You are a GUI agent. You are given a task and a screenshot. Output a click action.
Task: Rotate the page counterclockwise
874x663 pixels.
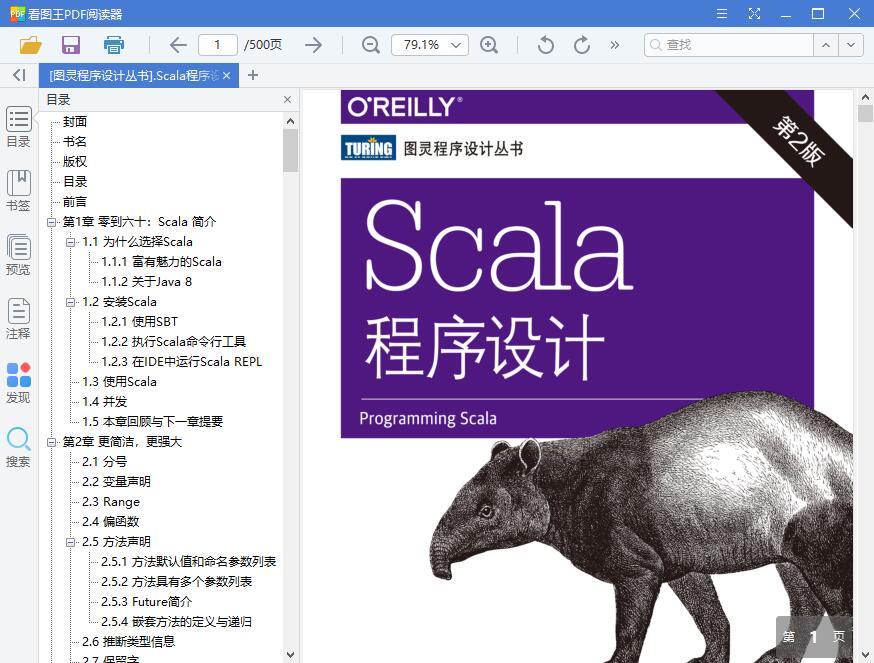tap(546, 45)
